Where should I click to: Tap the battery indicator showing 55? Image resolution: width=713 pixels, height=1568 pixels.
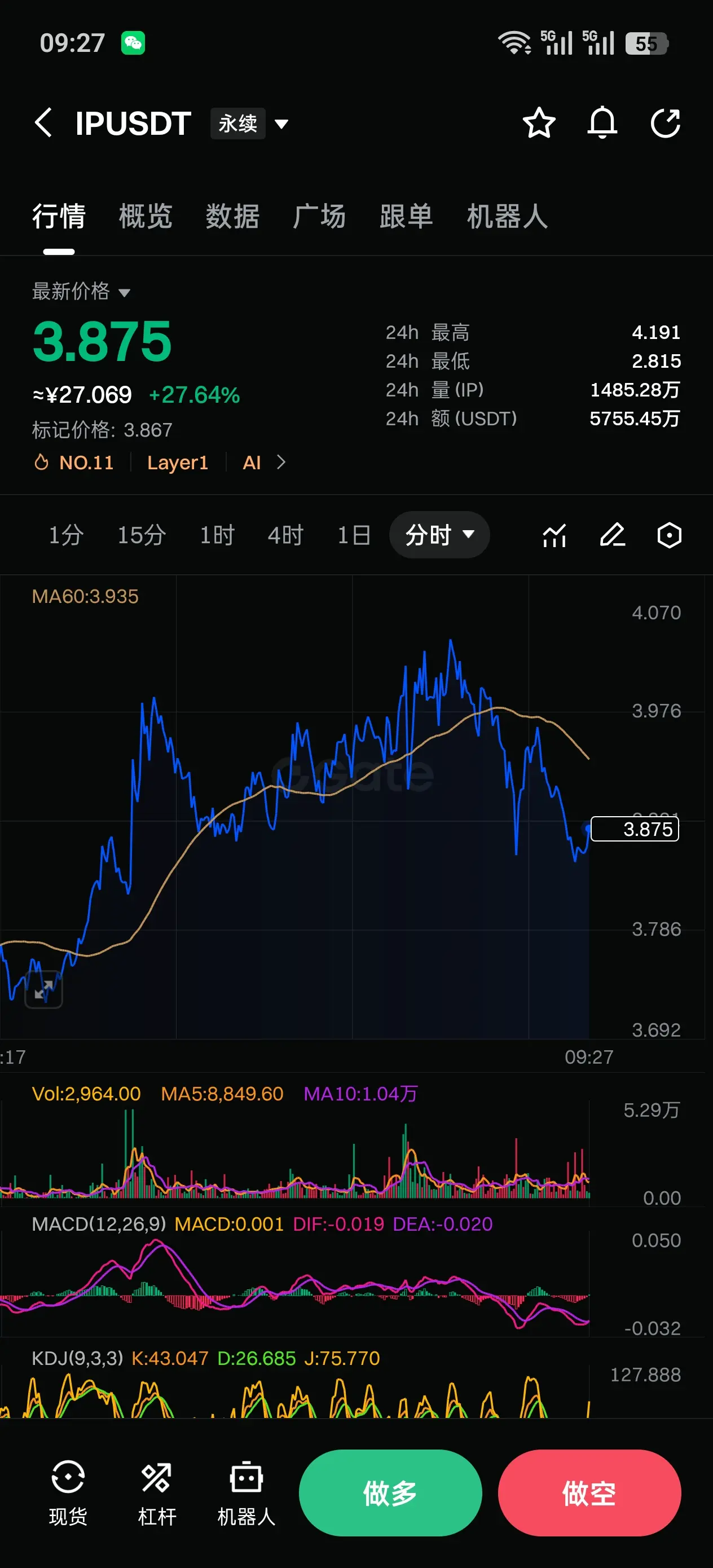point(646,43)
